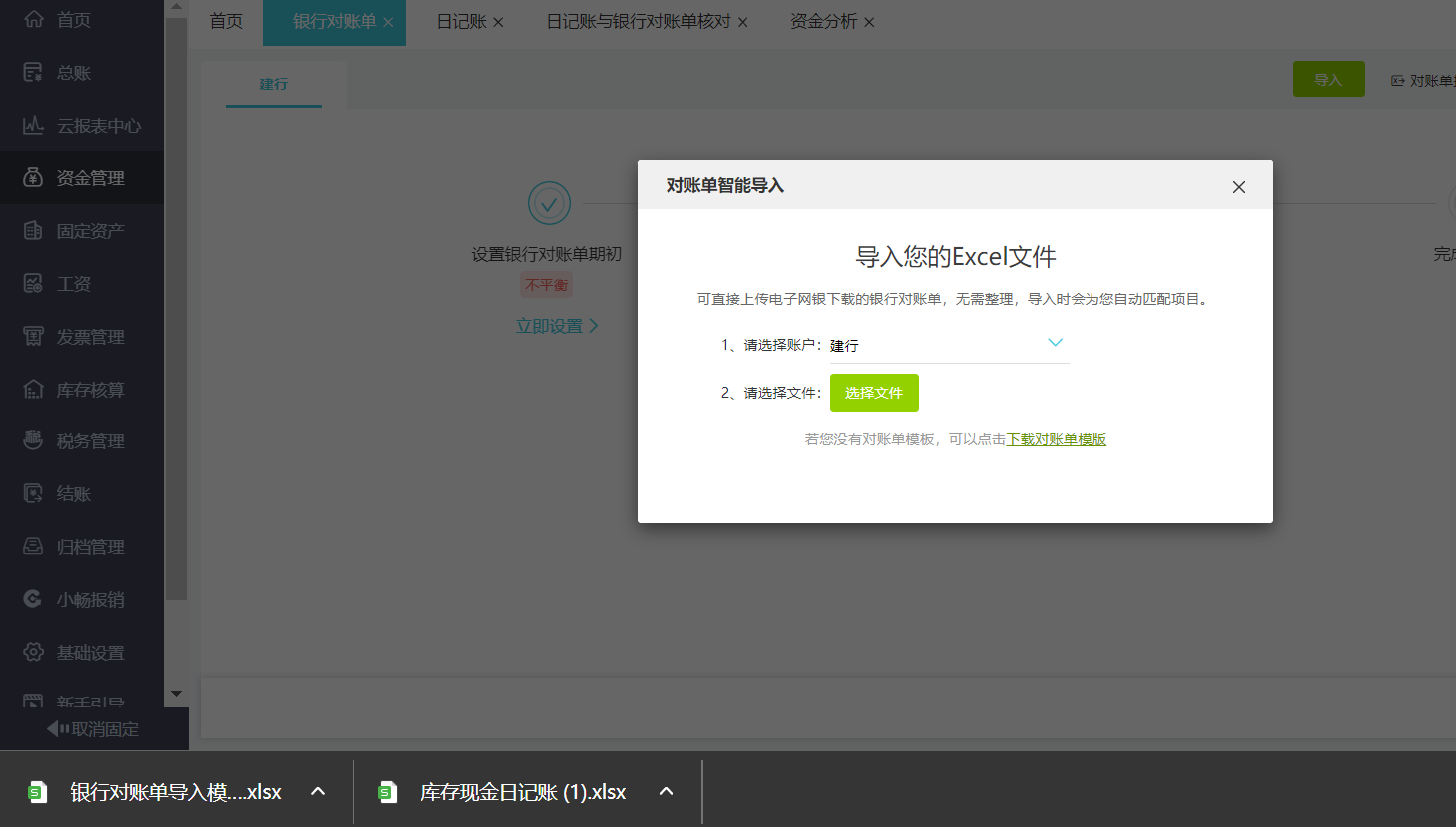The height and width of the screenshot is (827, 1456).
Task: Click the 立即设置 setup link
Action: (550, 325)
